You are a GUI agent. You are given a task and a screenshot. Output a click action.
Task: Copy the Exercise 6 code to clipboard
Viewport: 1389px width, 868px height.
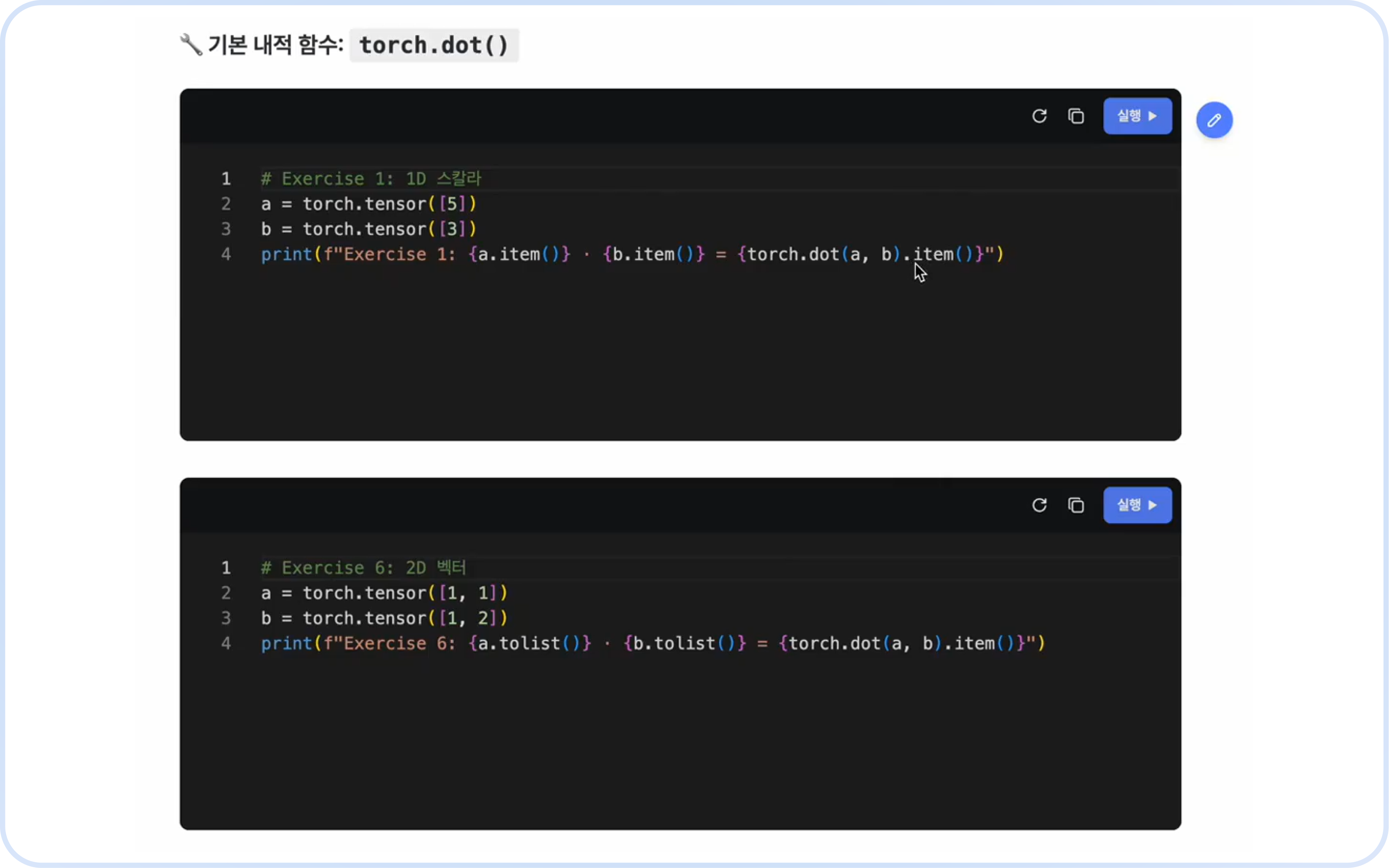pyautogui.click(x=1076, y=505)
